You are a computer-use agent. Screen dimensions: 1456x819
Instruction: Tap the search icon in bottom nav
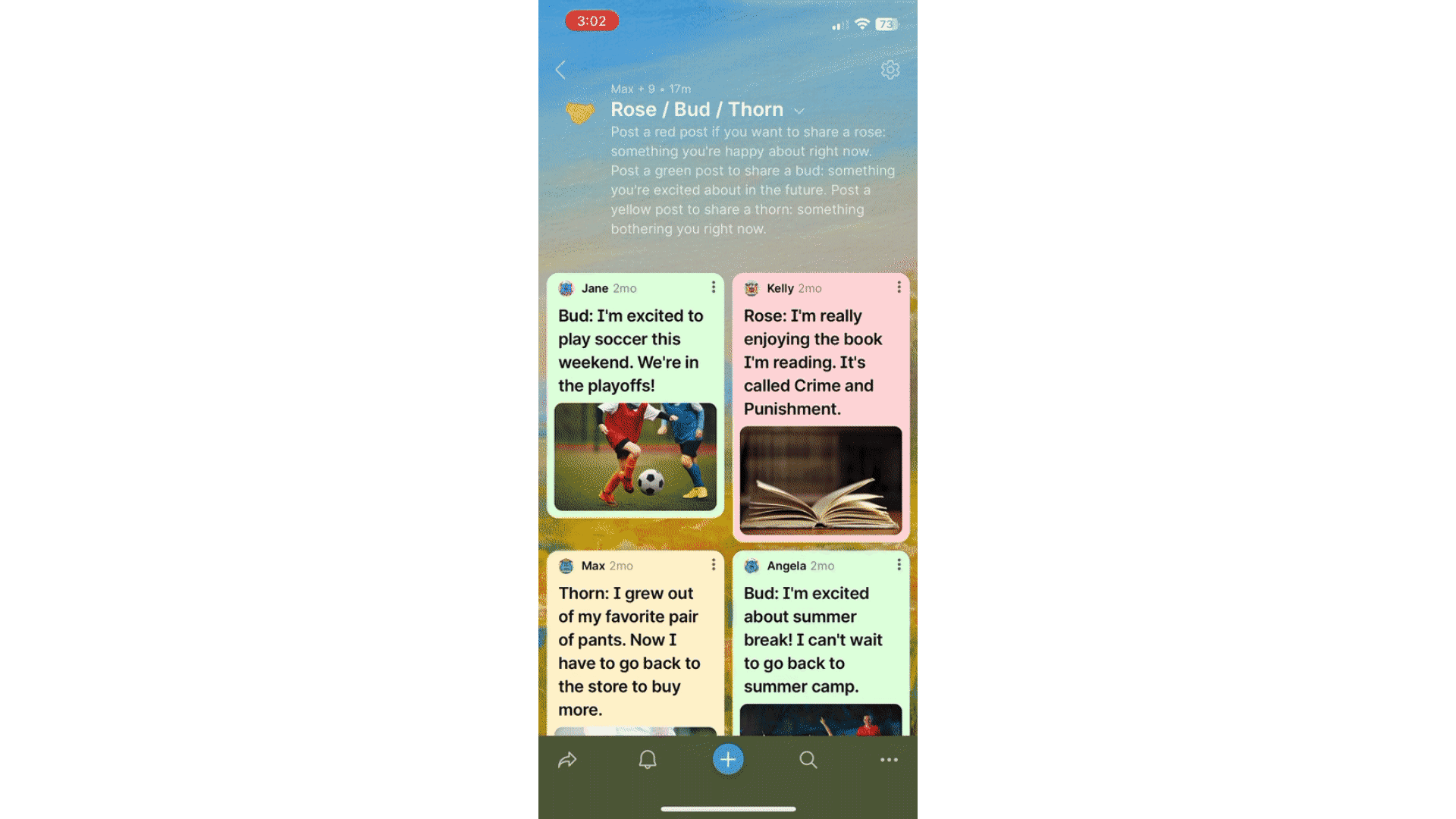(808, 760)
